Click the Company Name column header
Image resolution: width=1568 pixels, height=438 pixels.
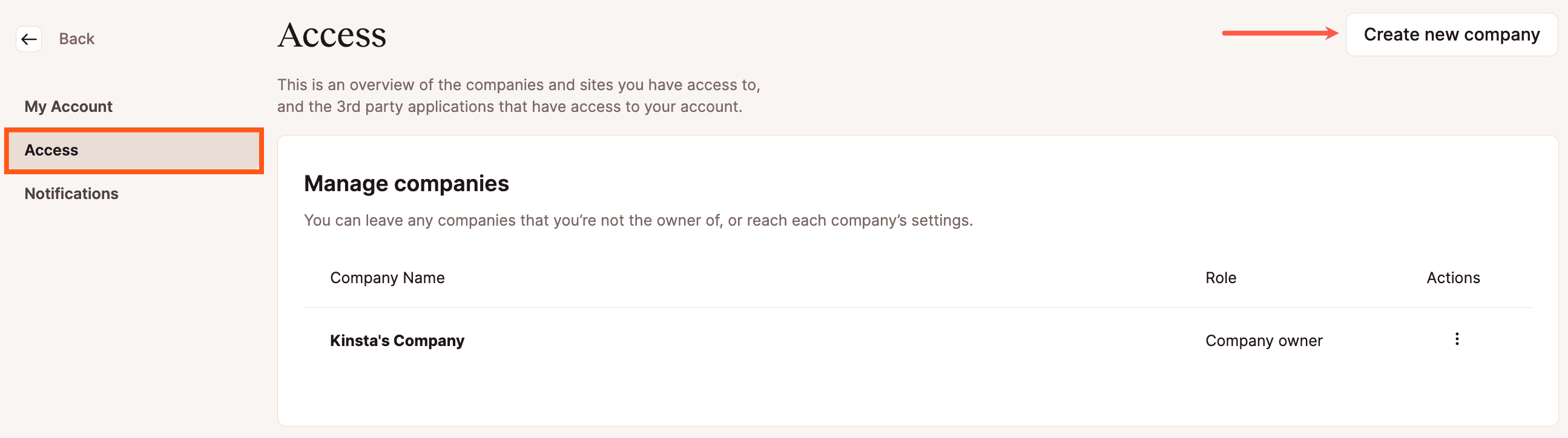(x=387, y=278)
